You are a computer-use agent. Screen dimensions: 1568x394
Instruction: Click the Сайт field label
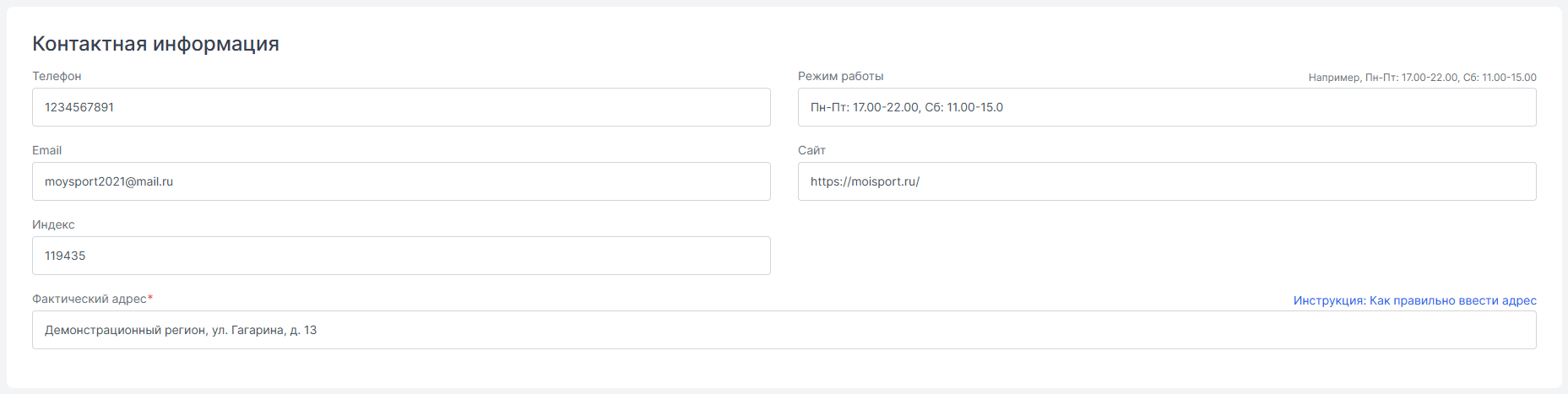click(x=811, y=150)
